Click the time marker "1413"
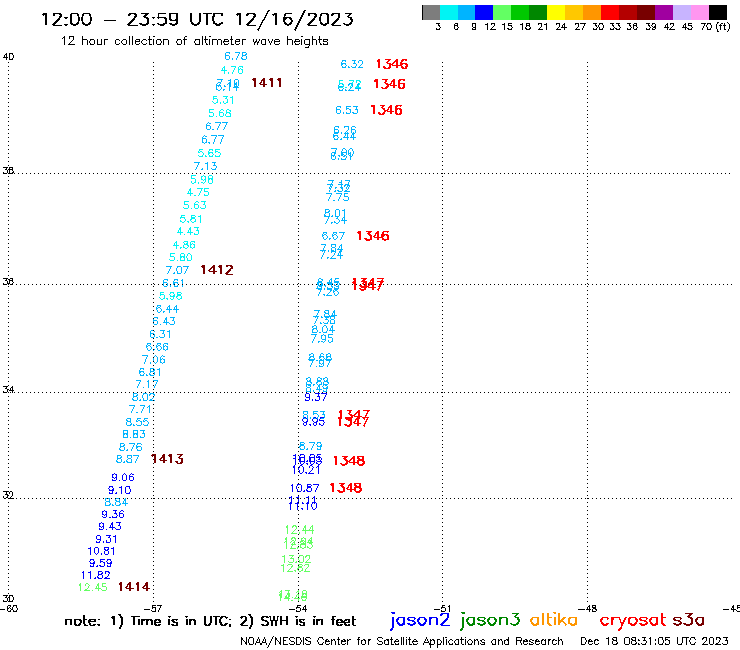Image resolution: width=740 pixels, height=650 pixels. click(x=167, y=459)
